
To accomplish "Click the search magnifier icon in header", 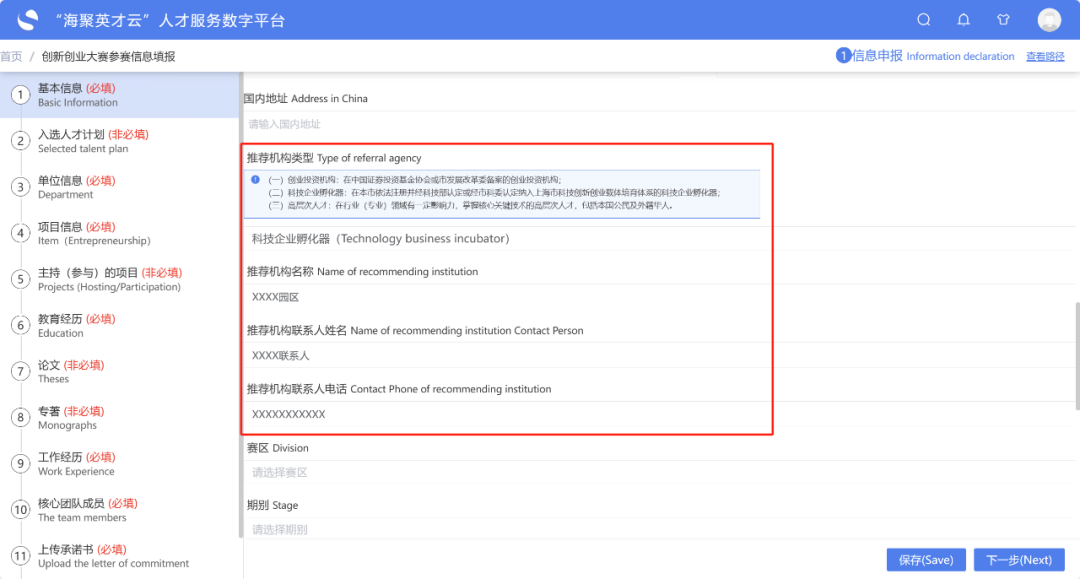I will pyautogui.click(x=924, y=20).
